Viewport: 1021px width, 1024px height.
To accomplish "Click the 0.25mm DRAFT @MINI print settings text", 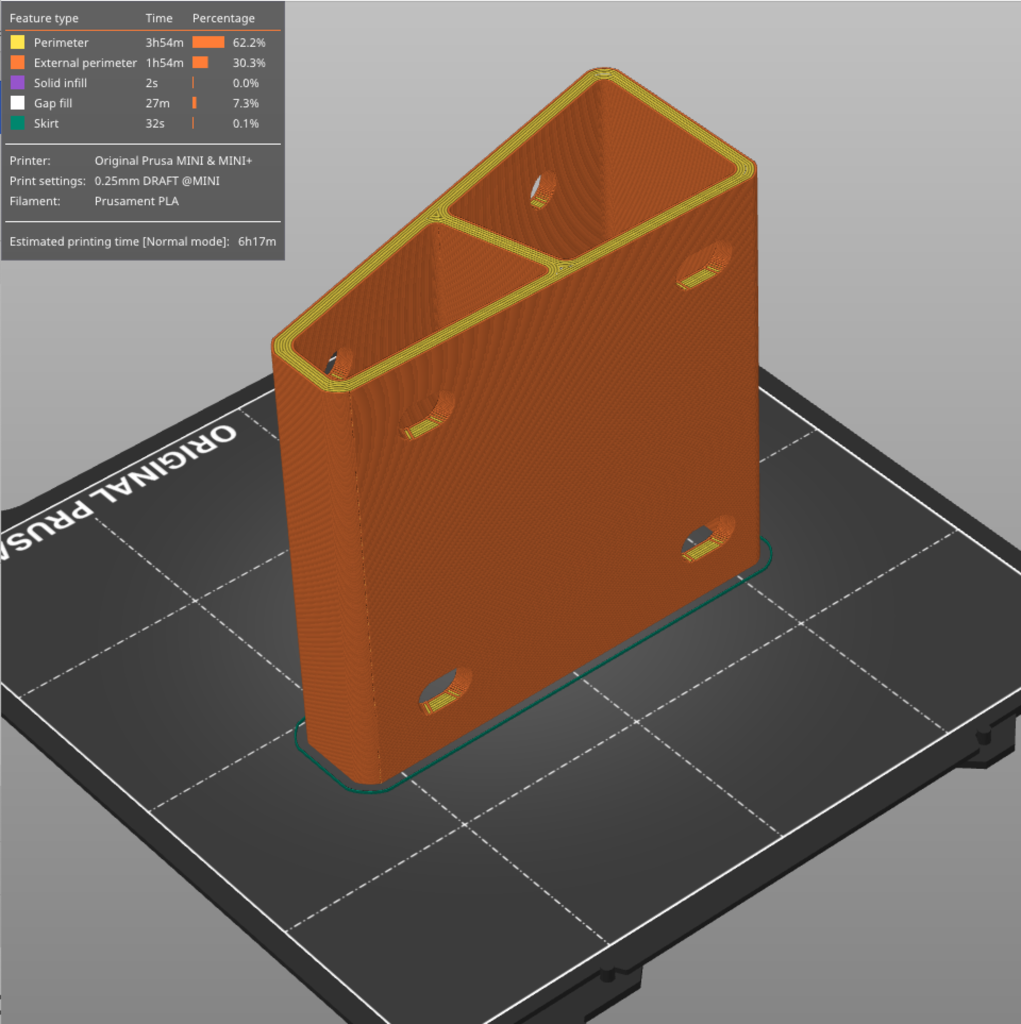I will (x=157, y=180).
